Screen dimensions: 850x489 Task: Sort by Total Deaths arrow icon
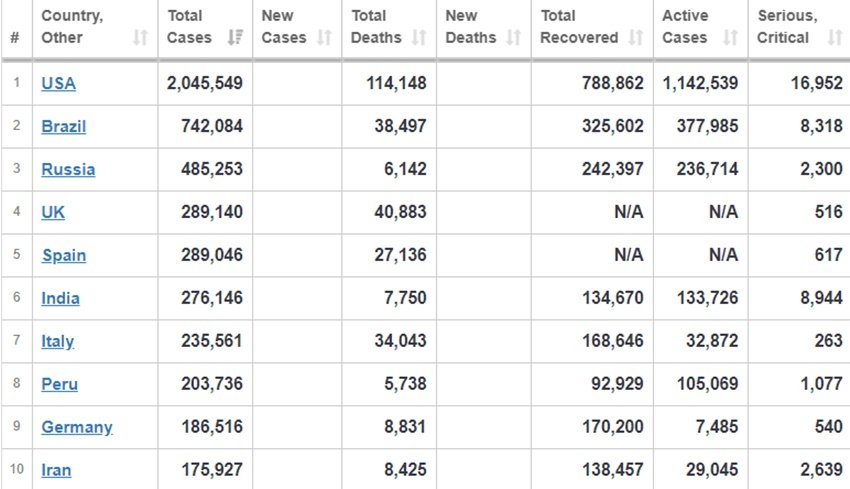[x=418, y=37]
